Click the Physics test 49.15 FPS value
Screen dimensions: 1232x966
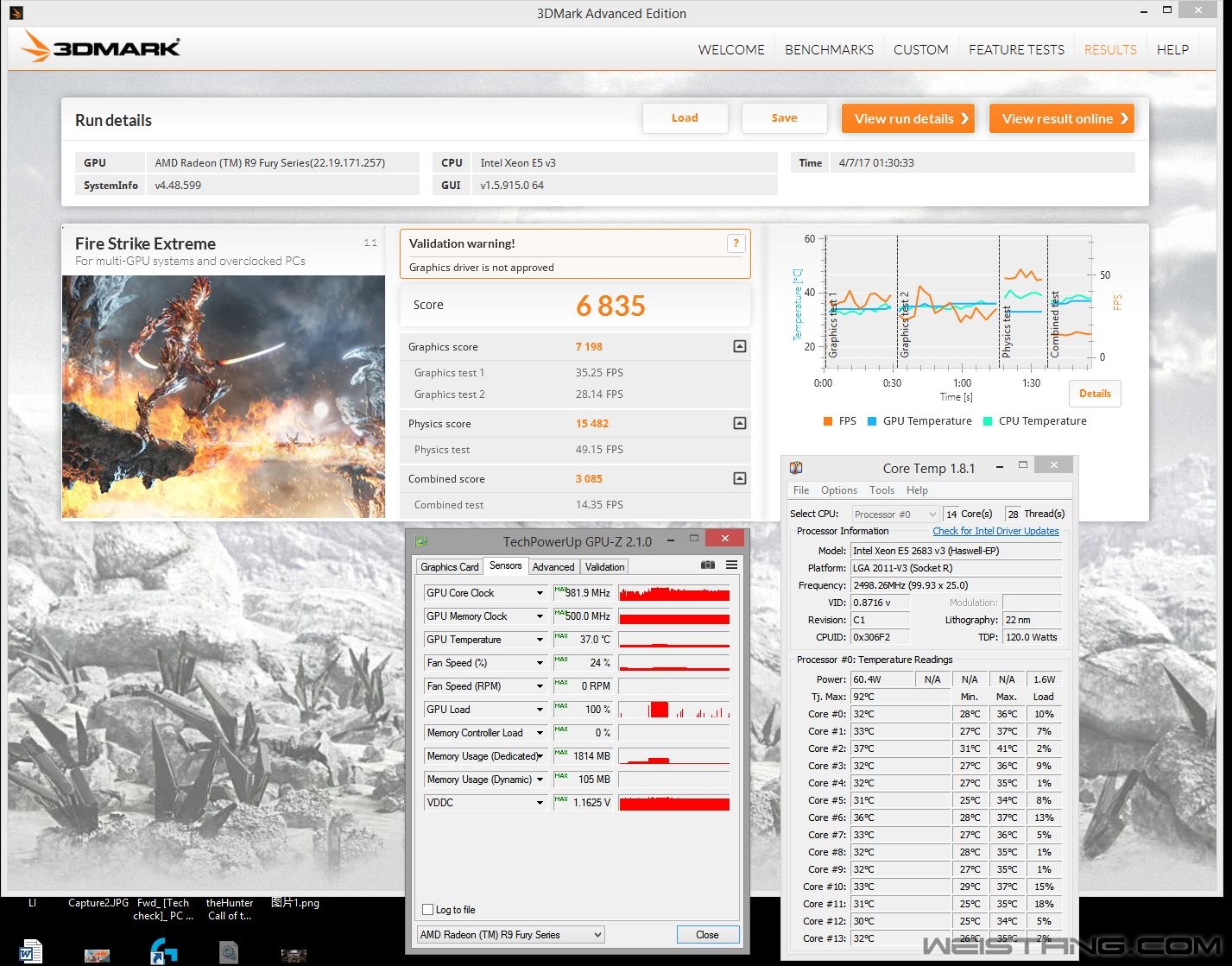point(599,450)
